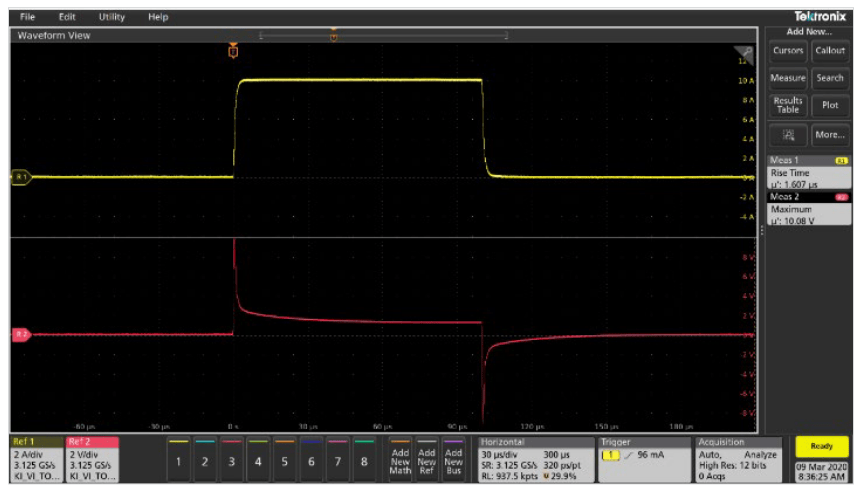Turn on channel 2
Image resolution: width=862 pixels, height=492 pixels.
coord(205,461)
